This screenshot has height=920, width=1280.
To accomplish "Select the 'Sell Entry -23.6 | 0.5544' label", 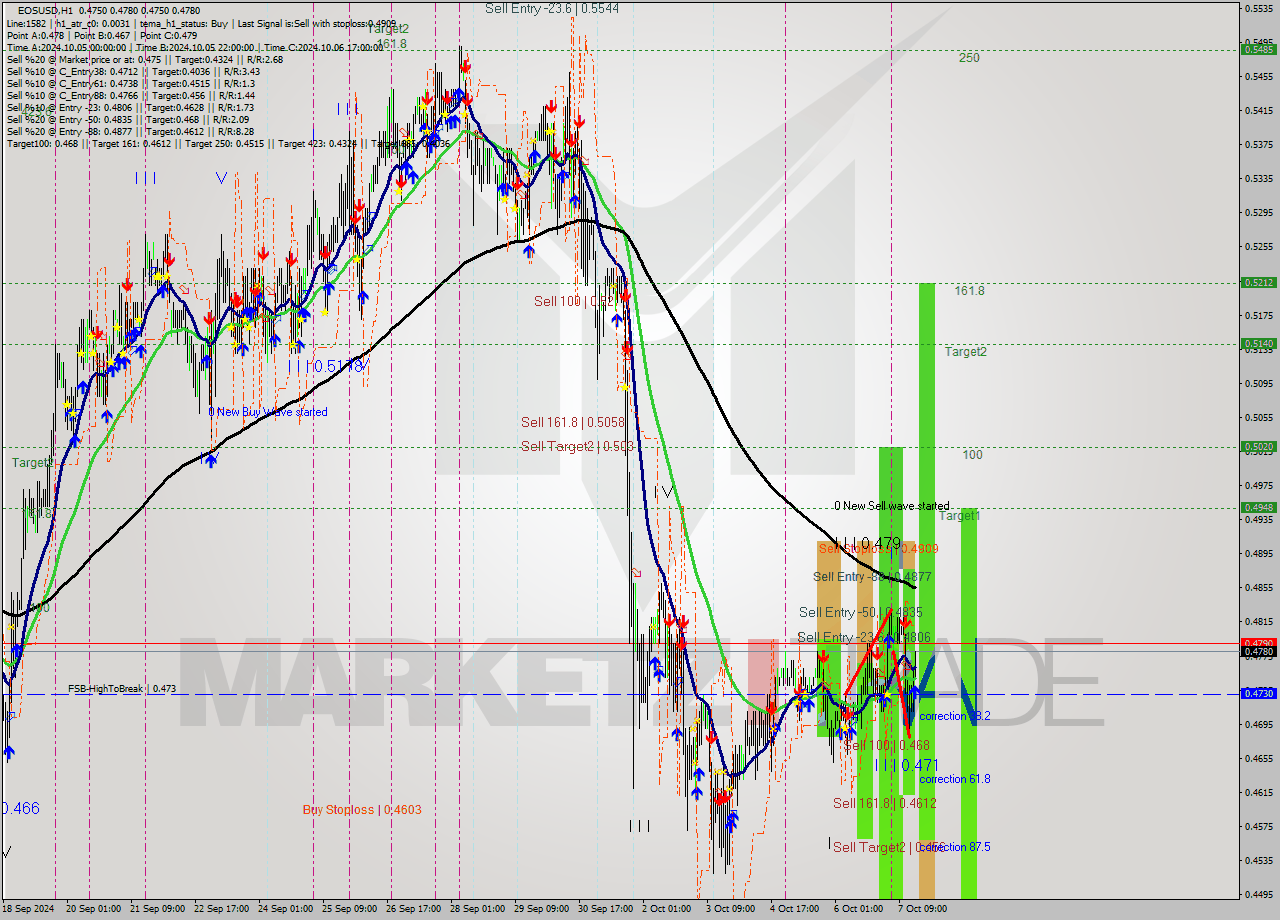I will 552,8.
